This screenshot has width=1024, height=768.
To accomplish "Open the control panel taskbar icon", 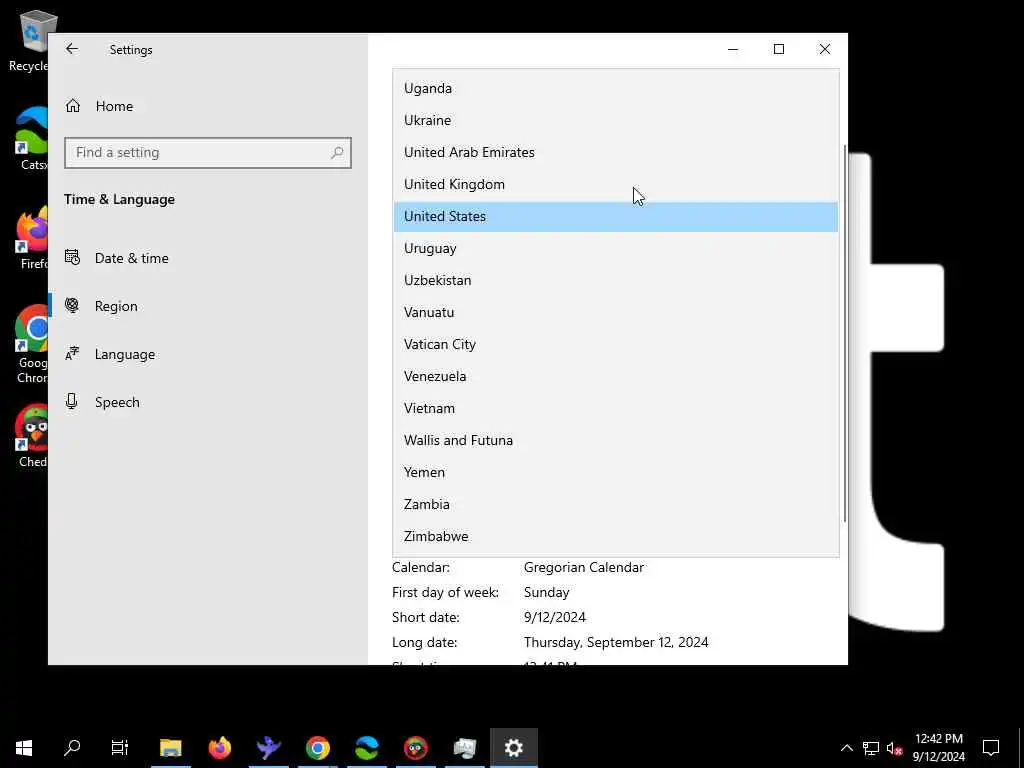I will [464, 748].
